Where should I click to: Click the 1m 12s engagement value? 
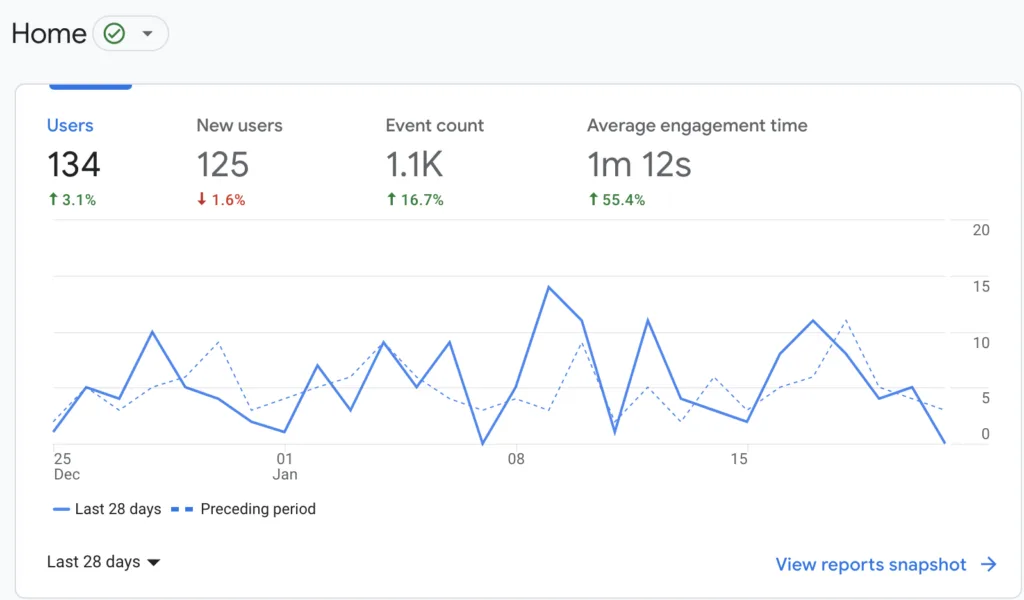[x=639, y=164]
